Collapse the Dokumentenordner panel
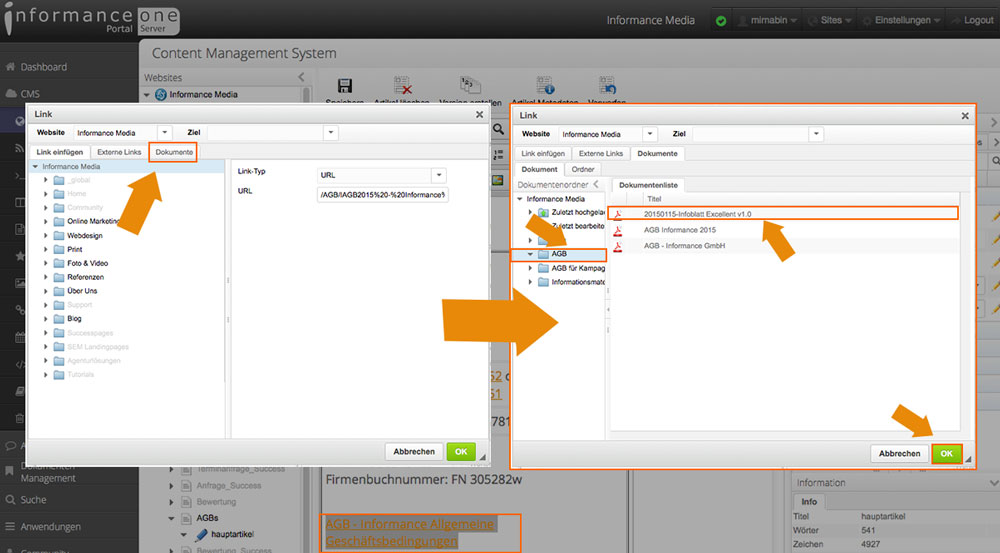This screenshot has height=553, width=1000. coord(596,184)
